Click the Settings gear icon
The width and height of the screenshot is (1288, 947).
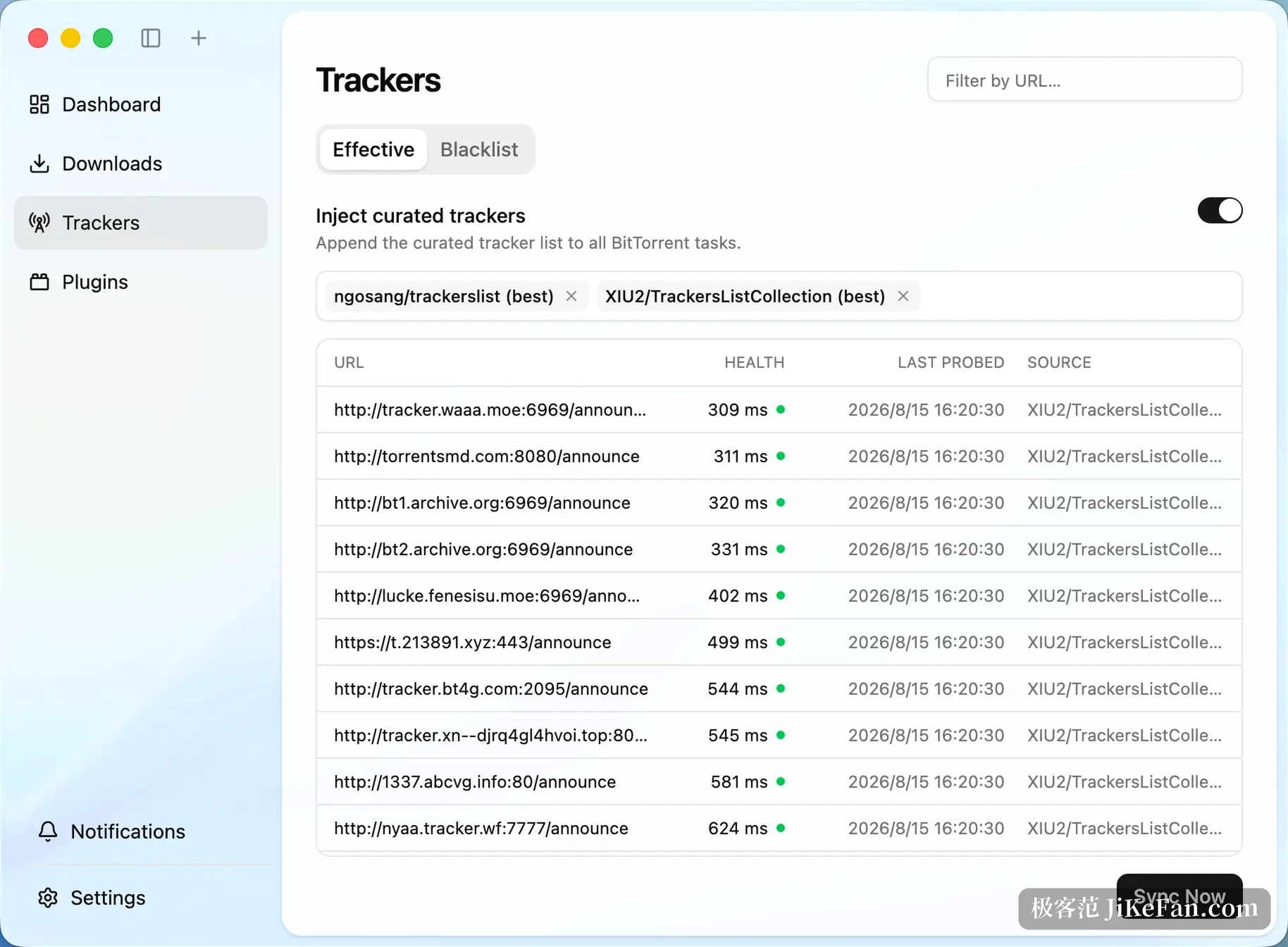click(x=48, y=898)
